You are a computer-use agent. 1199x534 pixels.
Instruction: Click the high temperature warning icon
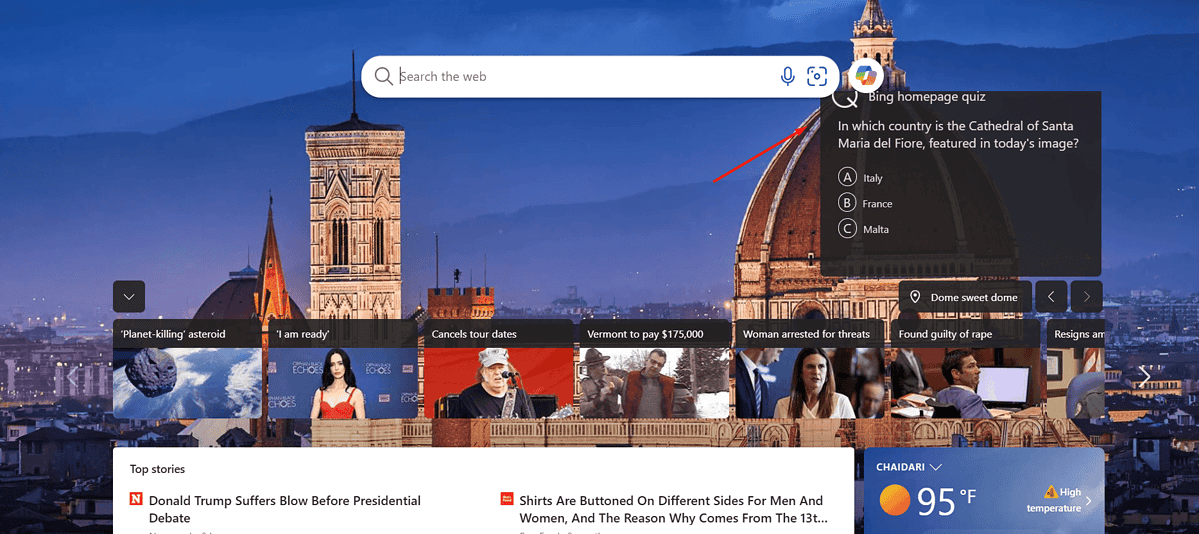pos(1051,493)
